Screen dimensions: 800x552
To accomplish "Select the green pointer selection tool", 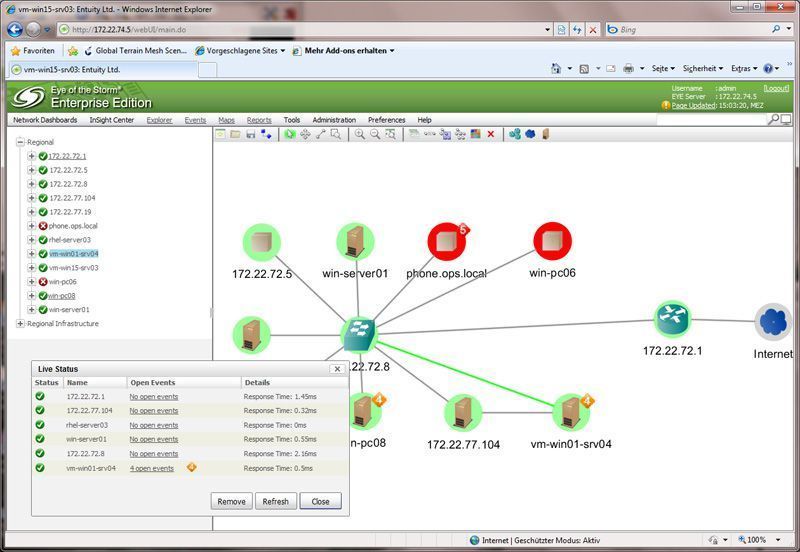I will click(290, 134).
